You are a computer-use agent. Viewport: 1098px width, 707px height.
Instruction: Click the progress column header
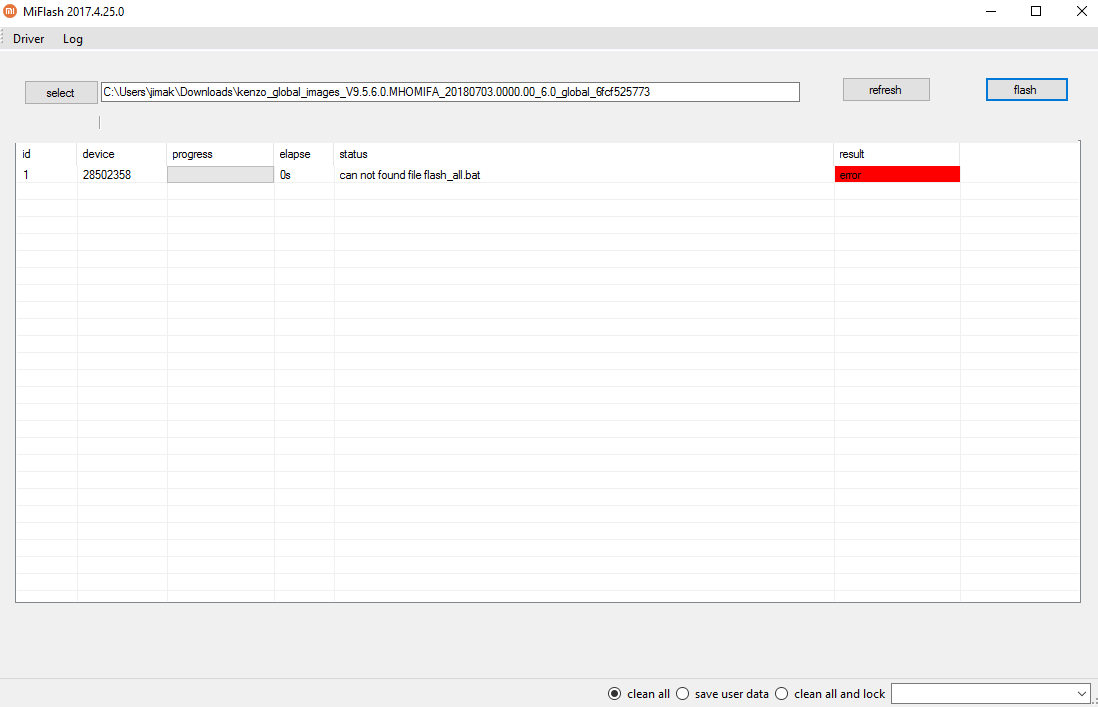coord(221,154)
